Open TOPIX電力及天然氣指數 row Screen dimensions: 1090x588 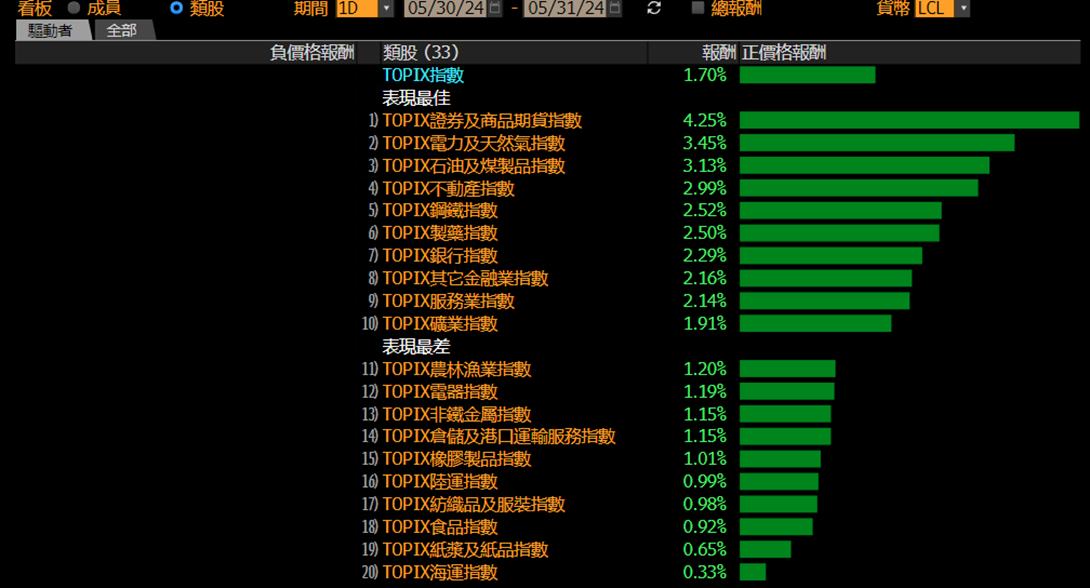(473, 143)
